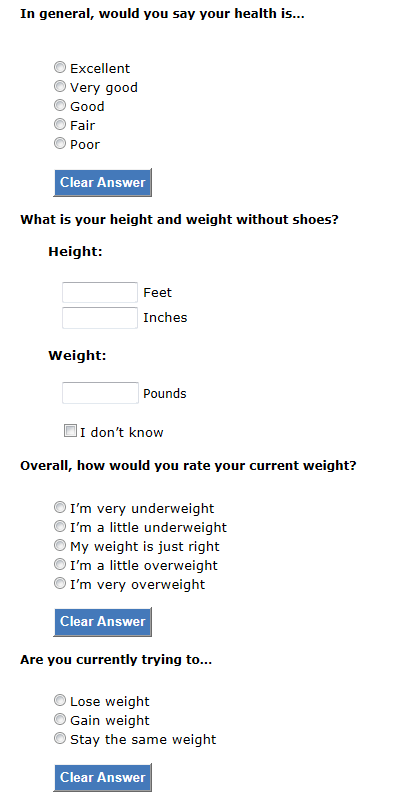Choose I'm a little underweight
Viewport: 397px width, 798px height.
click(60, 526)
